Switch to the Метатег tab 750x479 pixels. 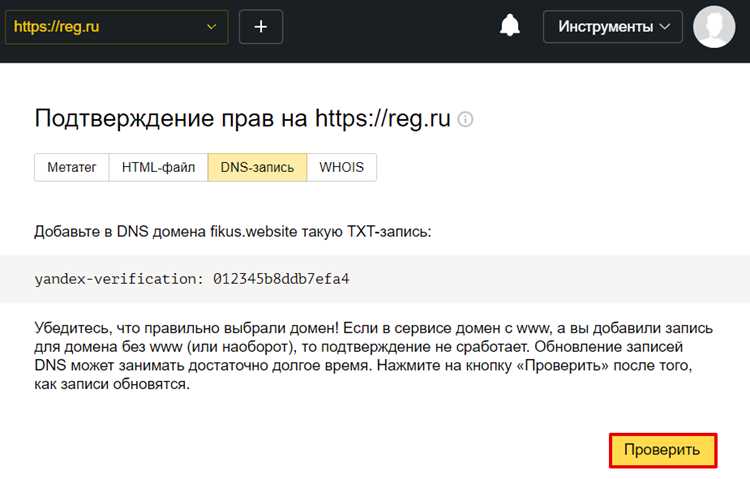coord(72,167)
